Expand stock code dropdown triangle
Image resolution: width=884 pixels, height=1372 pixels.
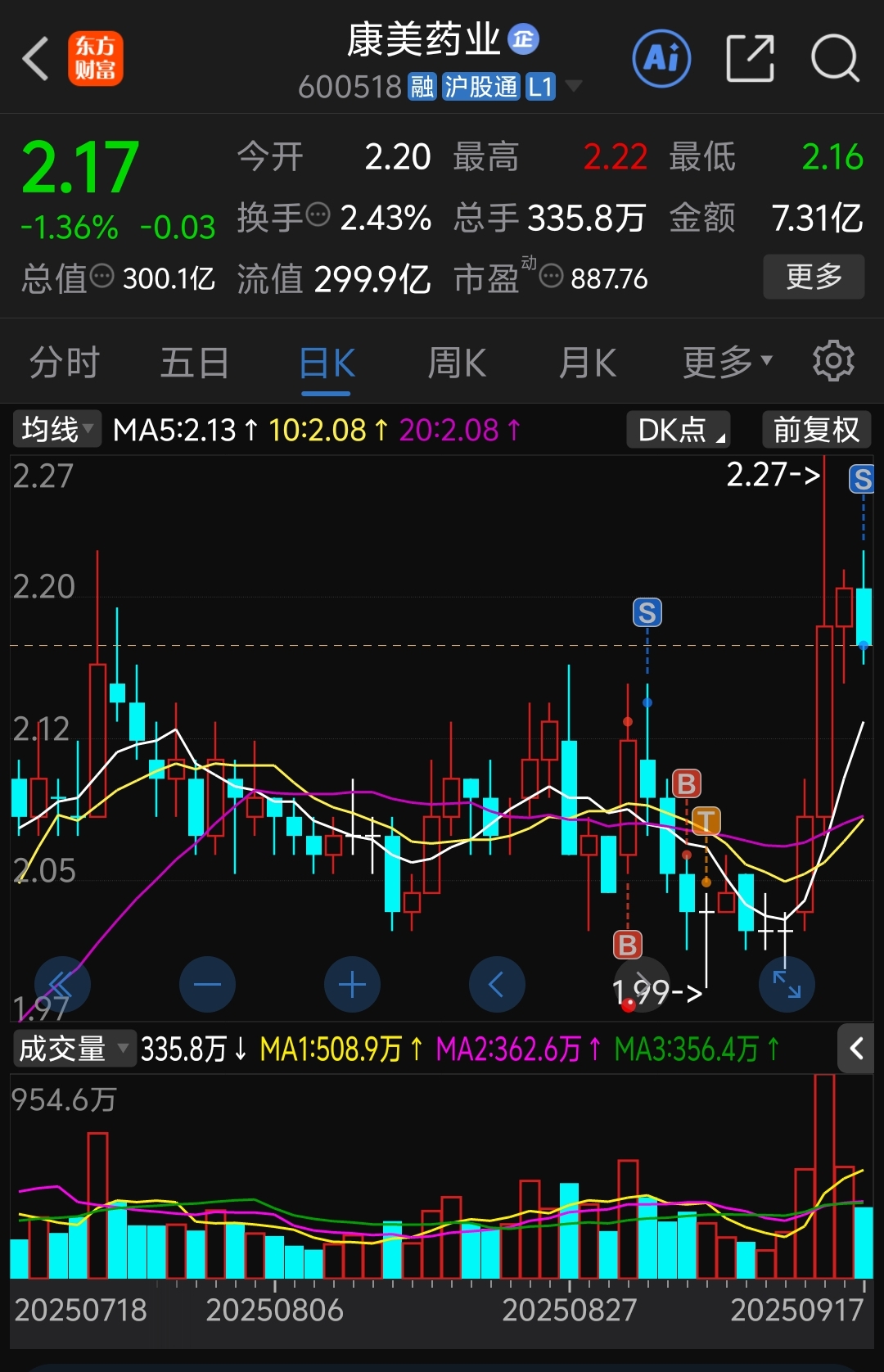pos(574,86)
